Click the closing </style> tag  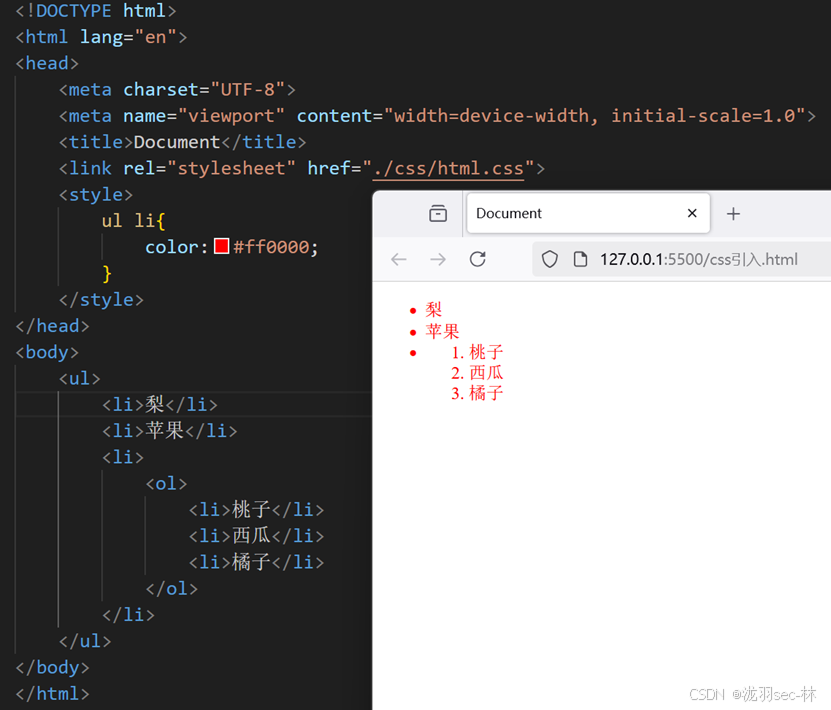tap(101, 300)
